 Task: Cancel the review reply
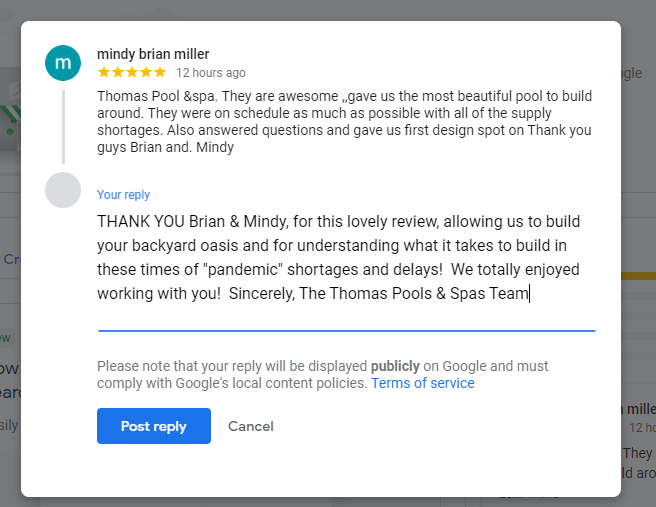(251, 426)
